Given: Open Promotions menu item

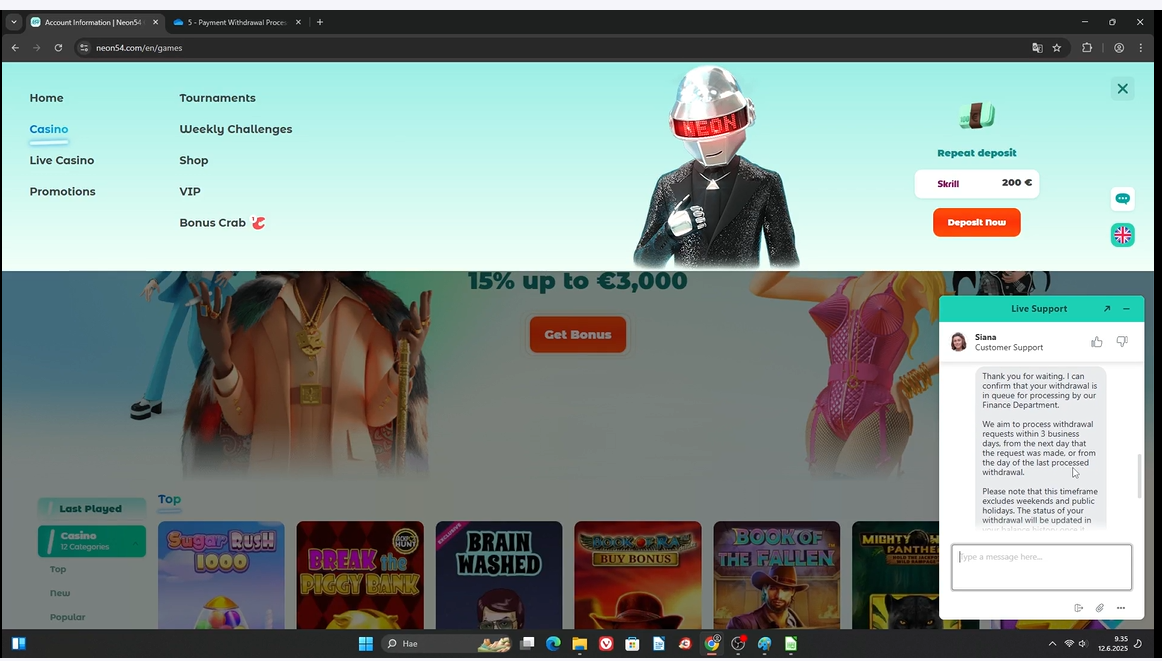Looking at the screenshot, I should click(x=62, y=191).
